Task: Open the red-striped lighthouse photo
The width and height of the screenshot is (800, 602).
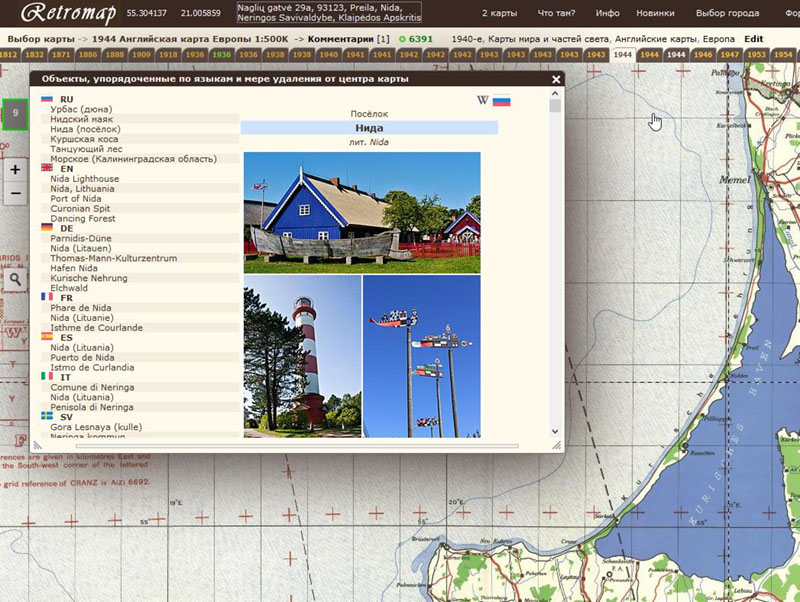Action: [302, 356]
